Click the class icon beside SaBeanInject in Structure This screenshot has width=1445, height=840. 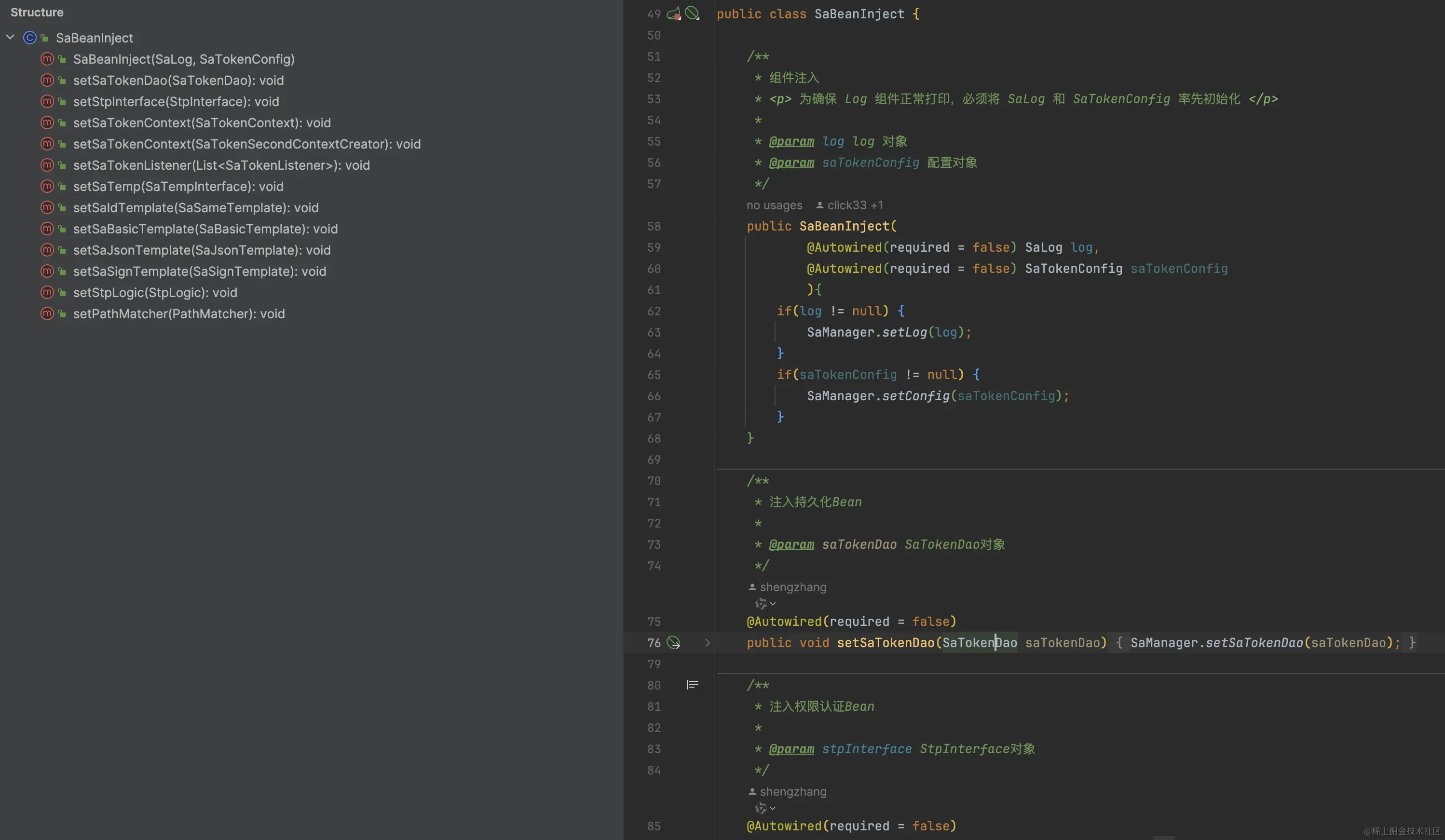pos(30,38)
